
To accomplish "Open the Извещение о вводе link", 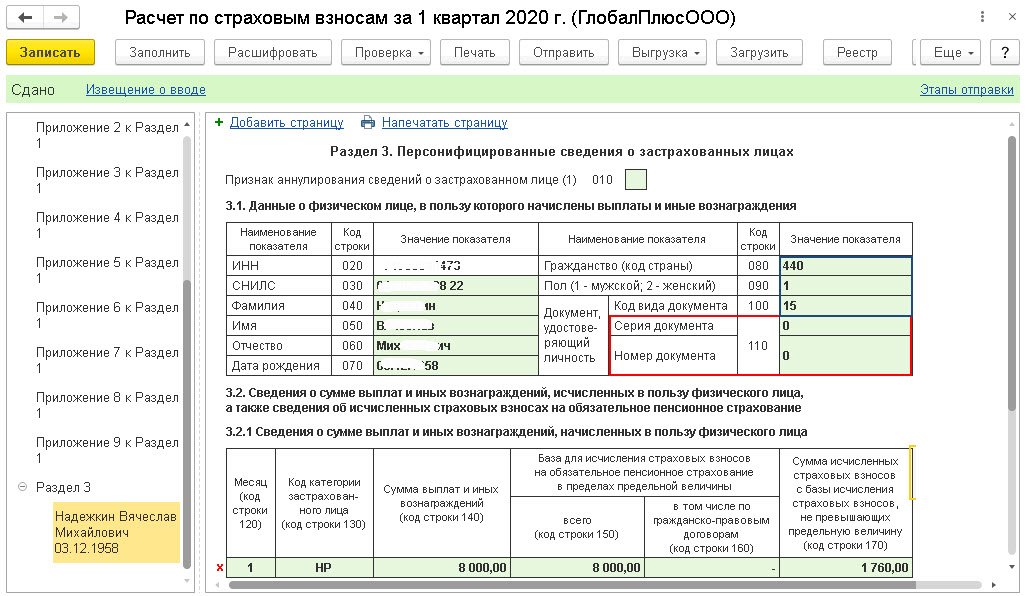I will click(146, 90).
